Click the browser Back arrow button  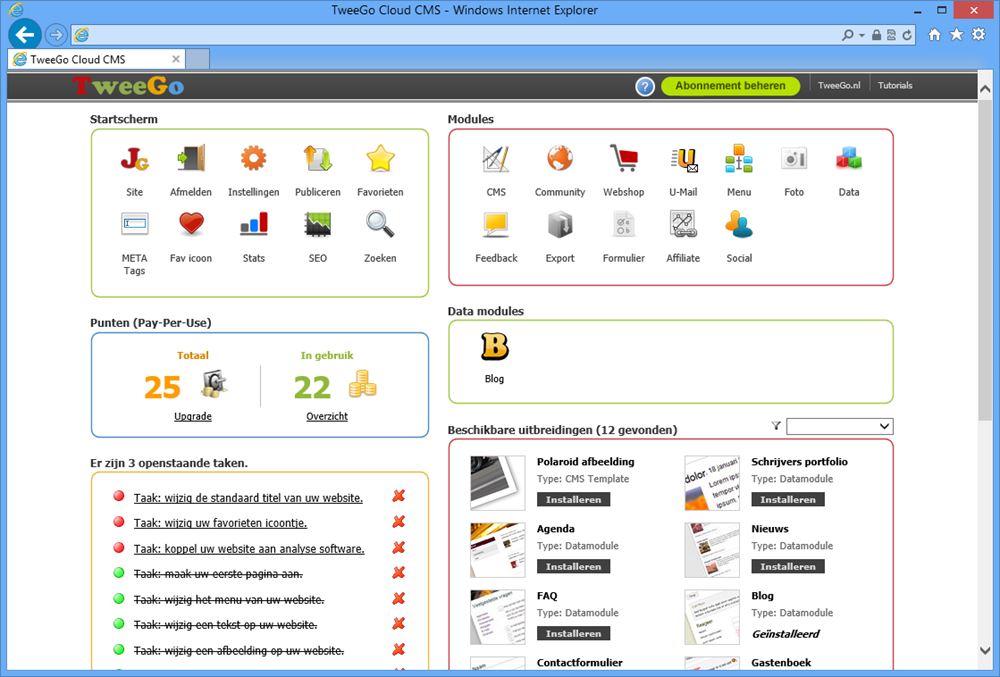[26, 34]
